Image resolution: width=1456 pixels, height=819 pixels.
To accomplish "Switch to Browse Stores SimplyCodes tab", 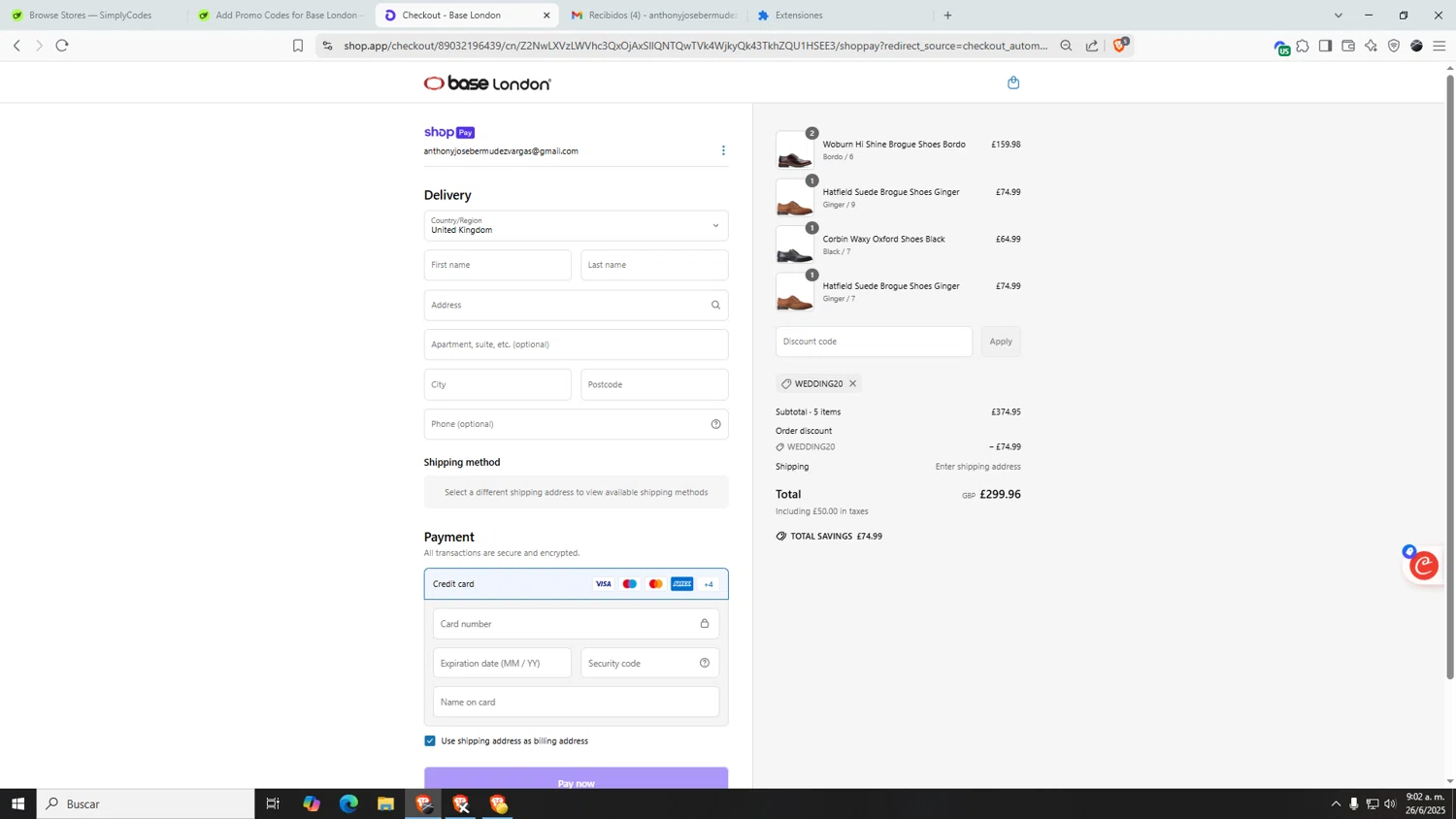I will [92, 16].
